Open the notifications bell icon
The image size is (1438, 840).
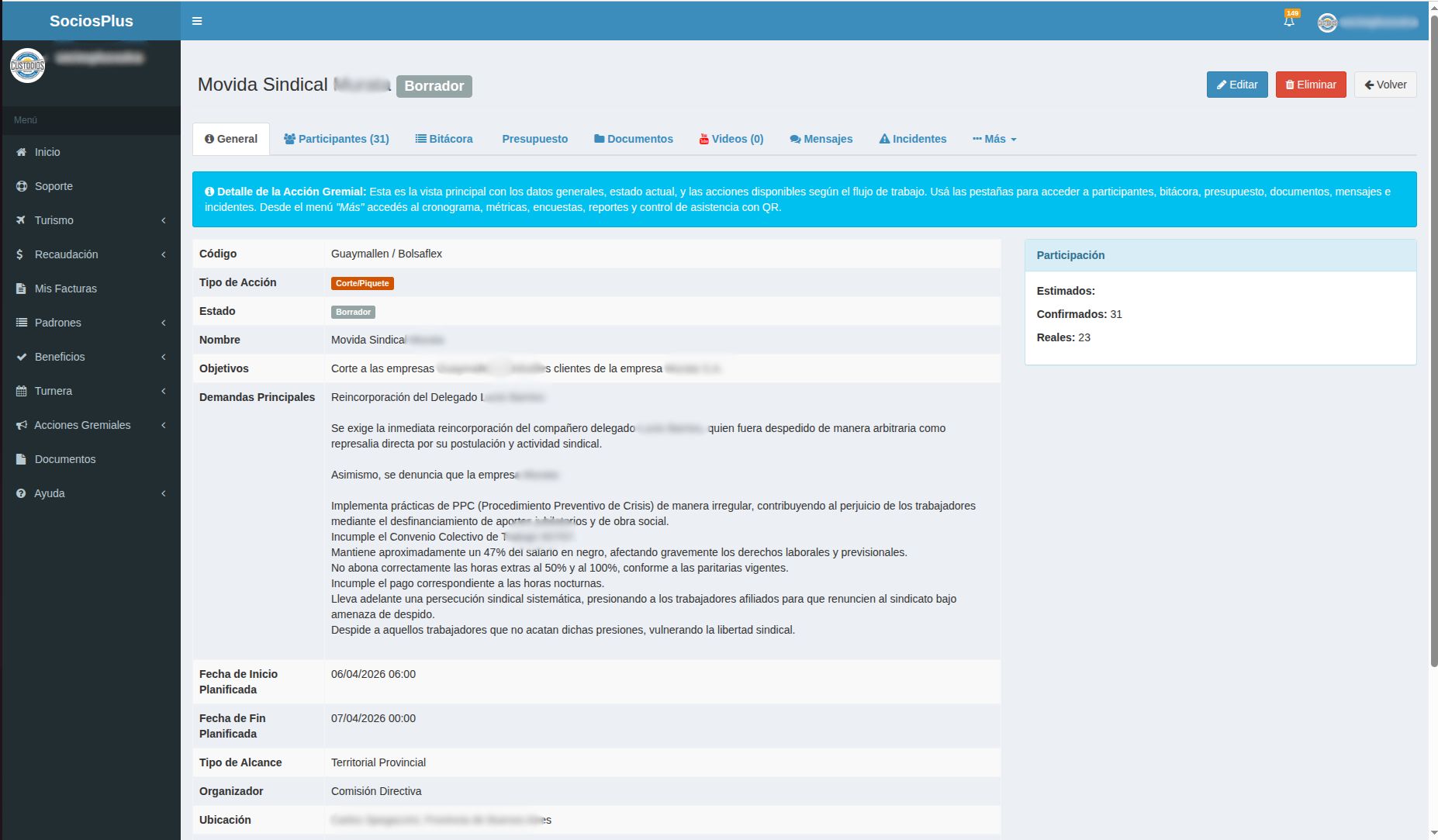(x=1289, y=22)
